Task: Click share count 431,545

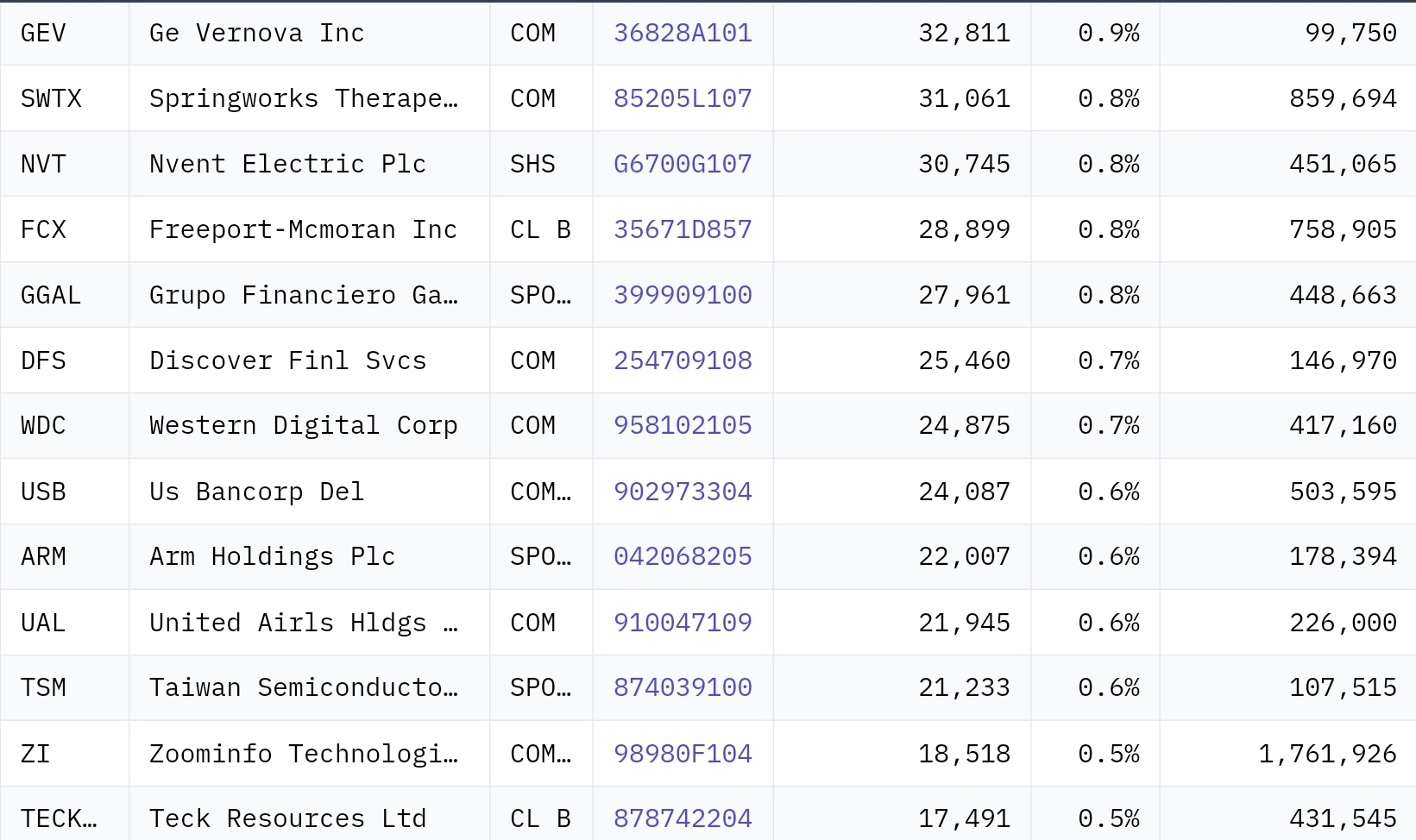Action: coord(1344,818)
